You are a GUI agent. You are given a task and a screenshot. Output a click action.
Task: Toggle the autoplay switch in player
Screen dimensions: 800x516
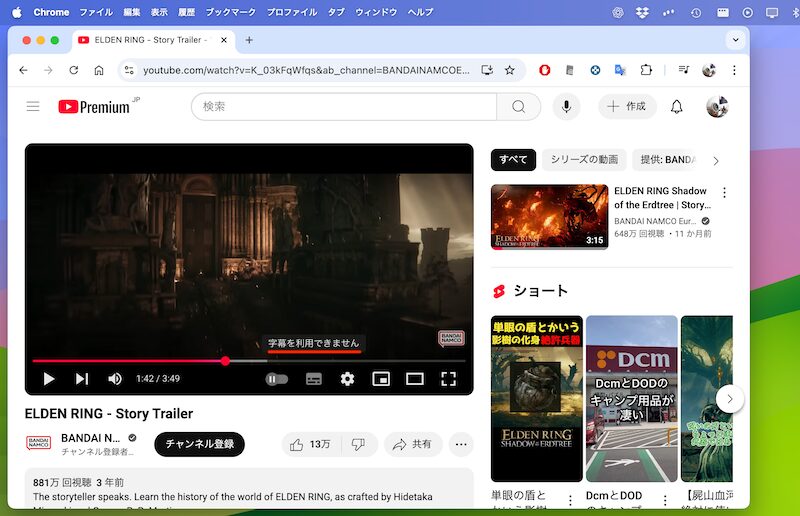pos(277,379)
